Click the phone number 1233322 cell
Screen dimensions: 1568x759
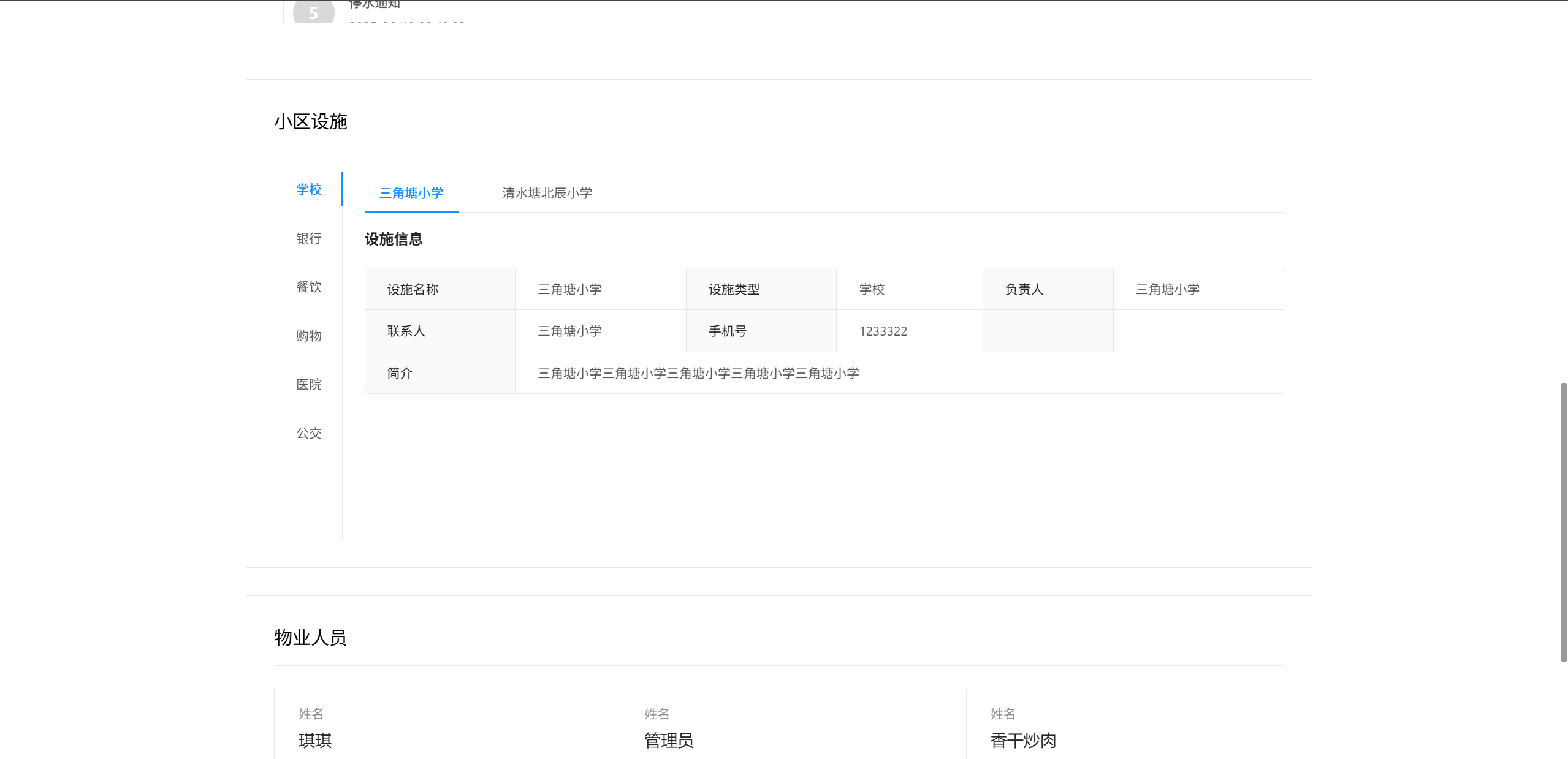[883, 331]
